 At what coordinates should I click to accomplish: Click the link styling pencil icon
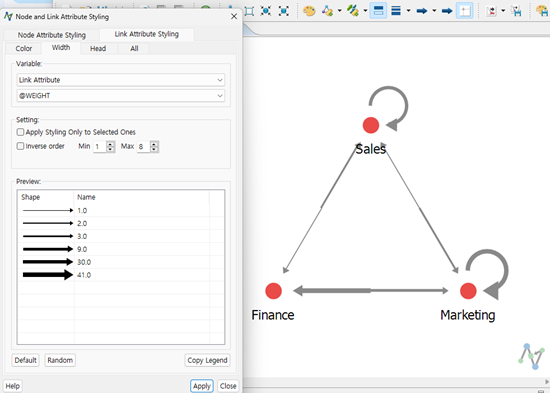click(x=353, y=11)
